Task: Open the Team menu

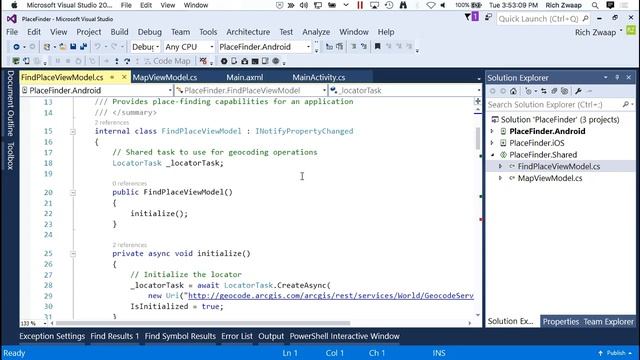Action: (180, 32)
